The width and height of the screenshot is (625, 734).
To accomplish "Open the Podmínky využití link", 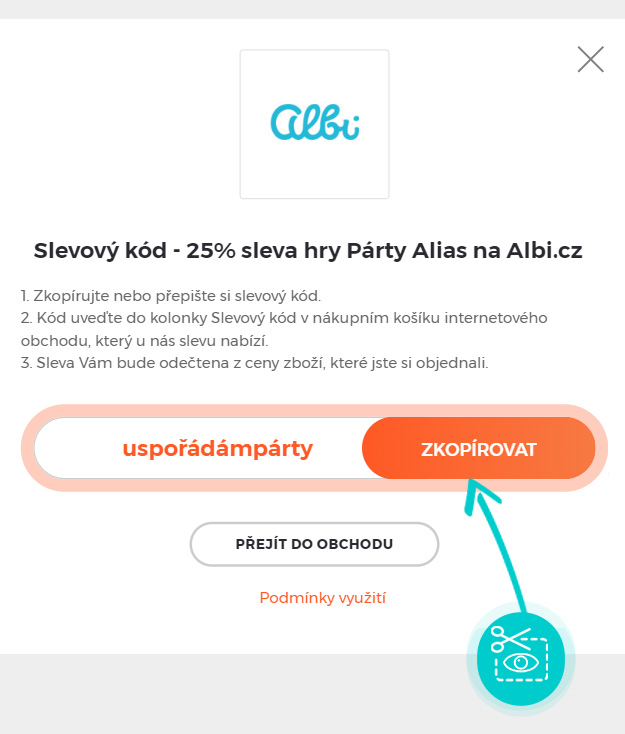I will [x=323, y=598].
